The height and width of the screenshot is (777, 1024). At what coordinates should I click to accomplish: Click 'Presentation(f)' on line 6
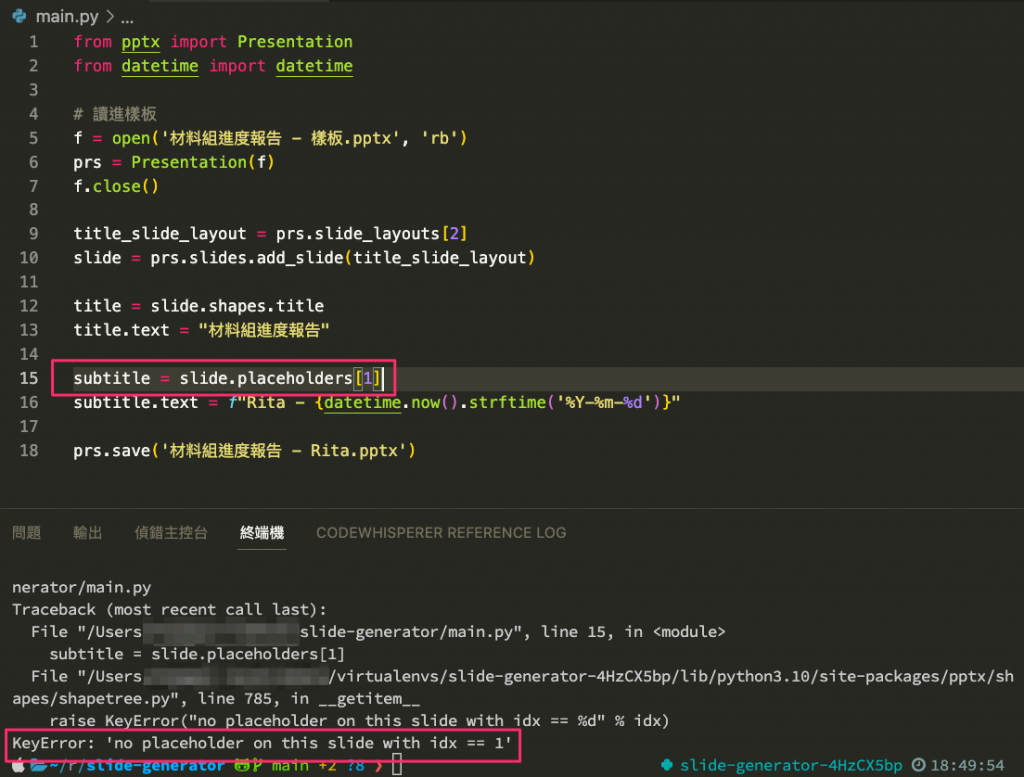coord(202,162)
